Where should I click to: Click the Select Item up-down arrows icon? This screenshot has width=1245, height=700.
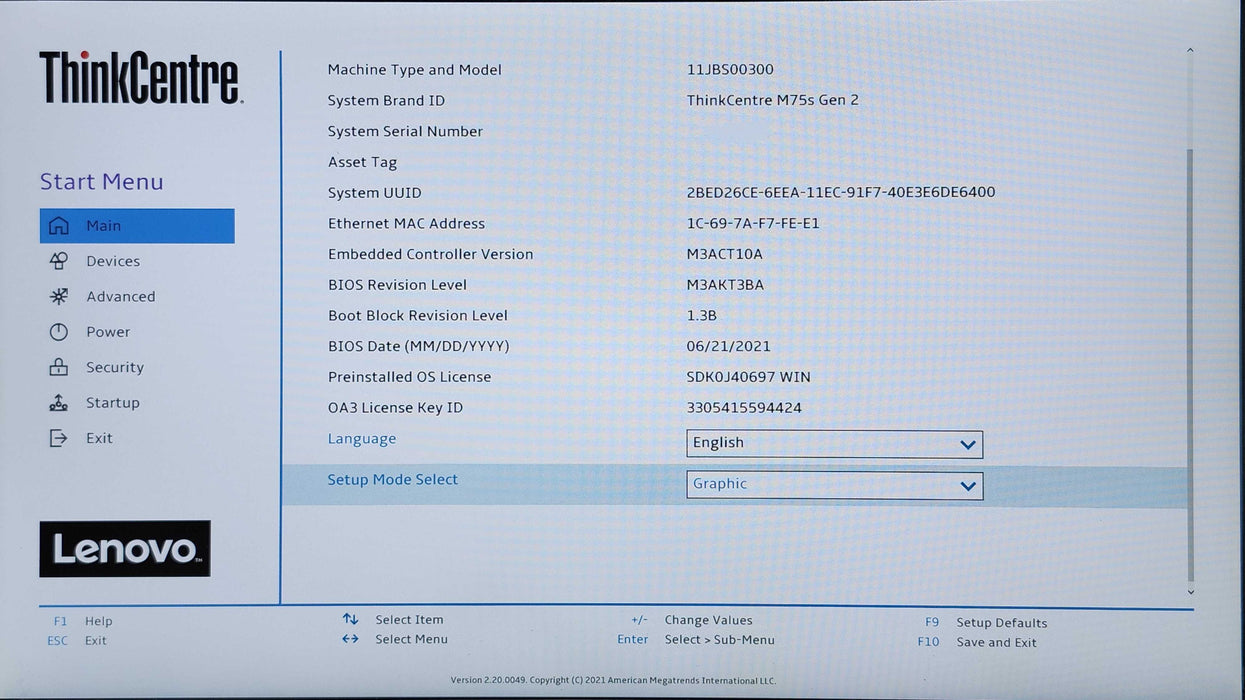[x=350, y=620]
